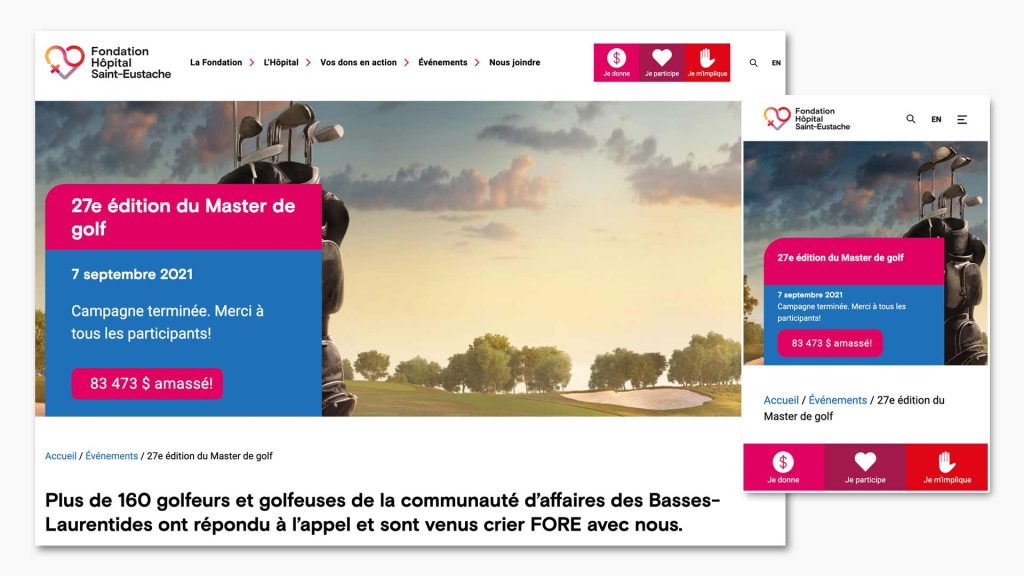Image resolution: width=1024 pixels, height=576 pixels.
Task: Click the Je participe heart icon in desktop header
Action: pyautogui.click(x=662, y=57)
